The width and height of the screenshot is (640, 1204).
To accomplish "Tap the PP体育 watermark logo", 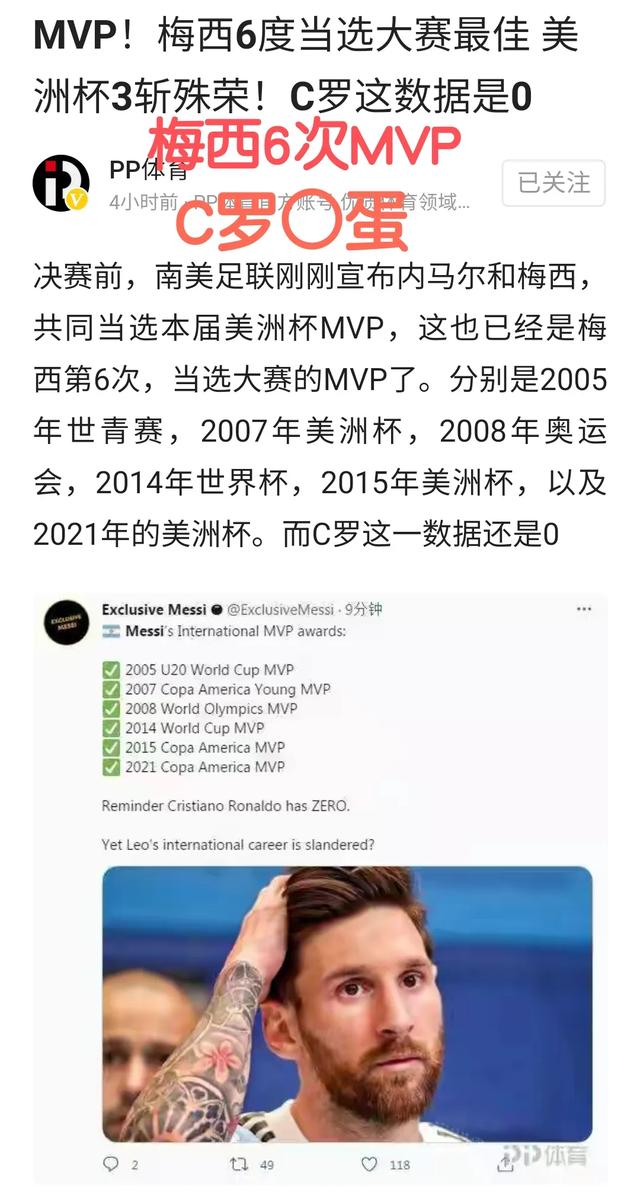I will pyautogui.click(x=545, y=1156).
